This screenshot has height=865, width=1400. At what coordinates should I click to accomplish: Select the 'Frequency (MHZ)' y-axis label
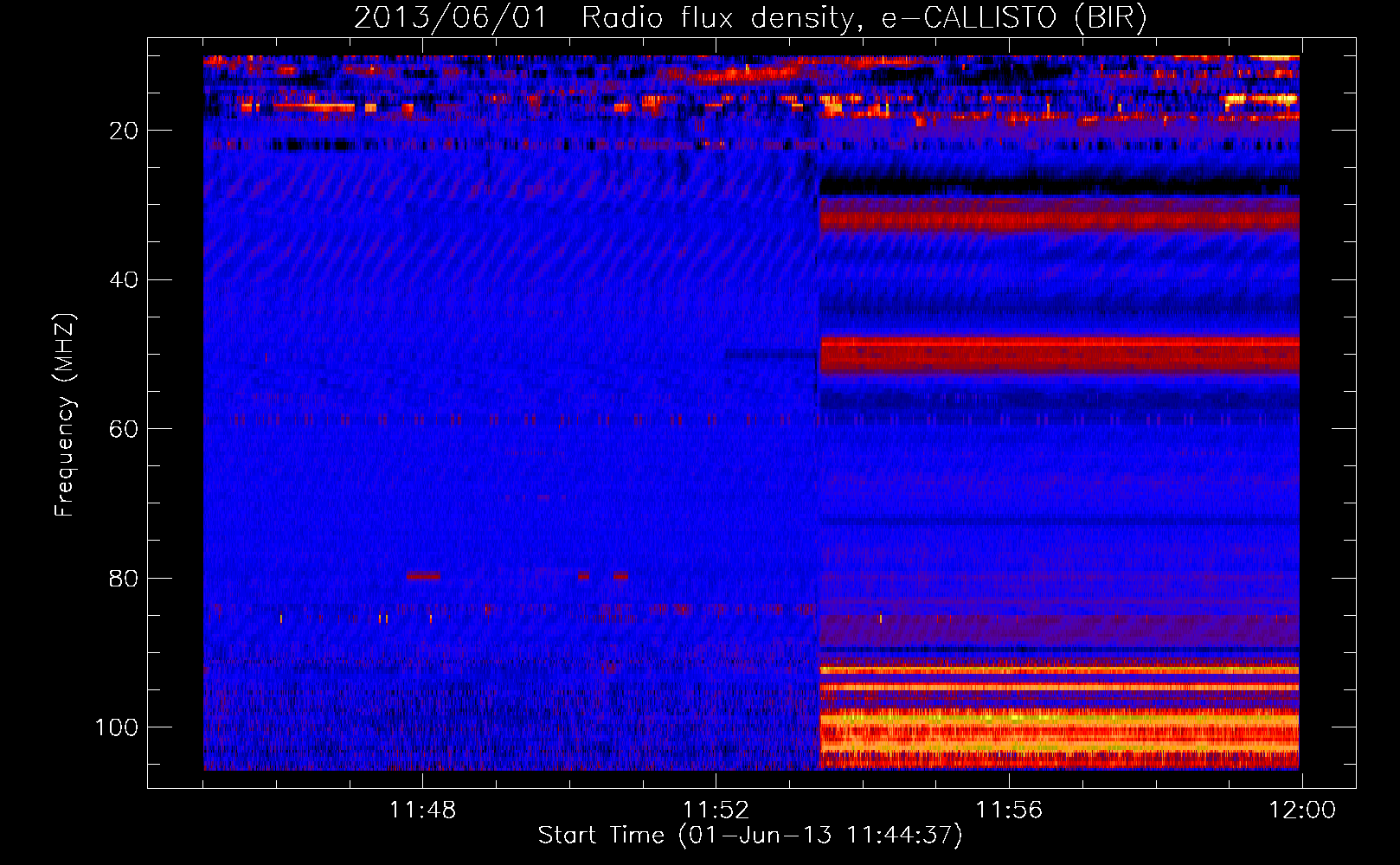pos(65,414)
